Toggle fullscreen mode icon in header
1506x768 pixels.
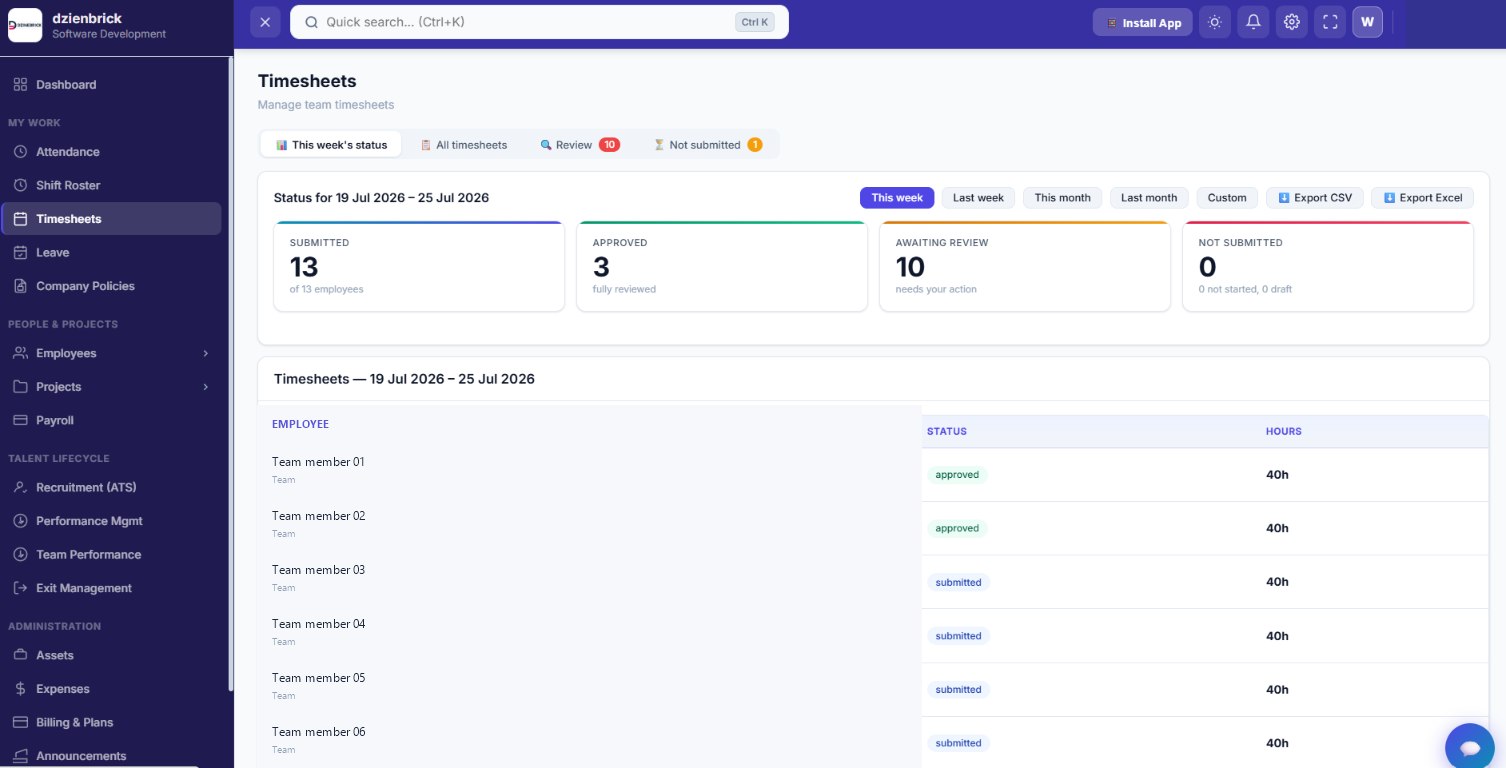[x=1330, y=22]
